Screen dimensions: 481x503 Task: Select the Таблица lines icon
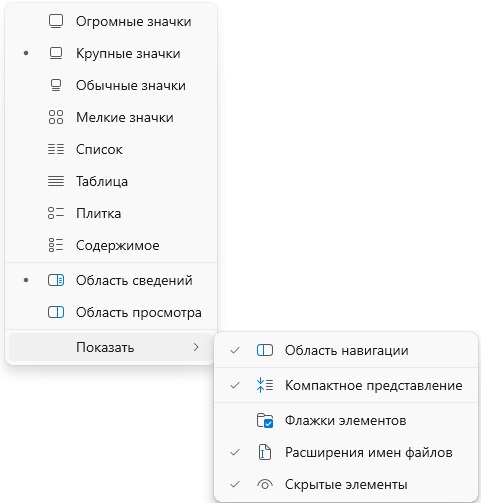click(x=56, y=181)
